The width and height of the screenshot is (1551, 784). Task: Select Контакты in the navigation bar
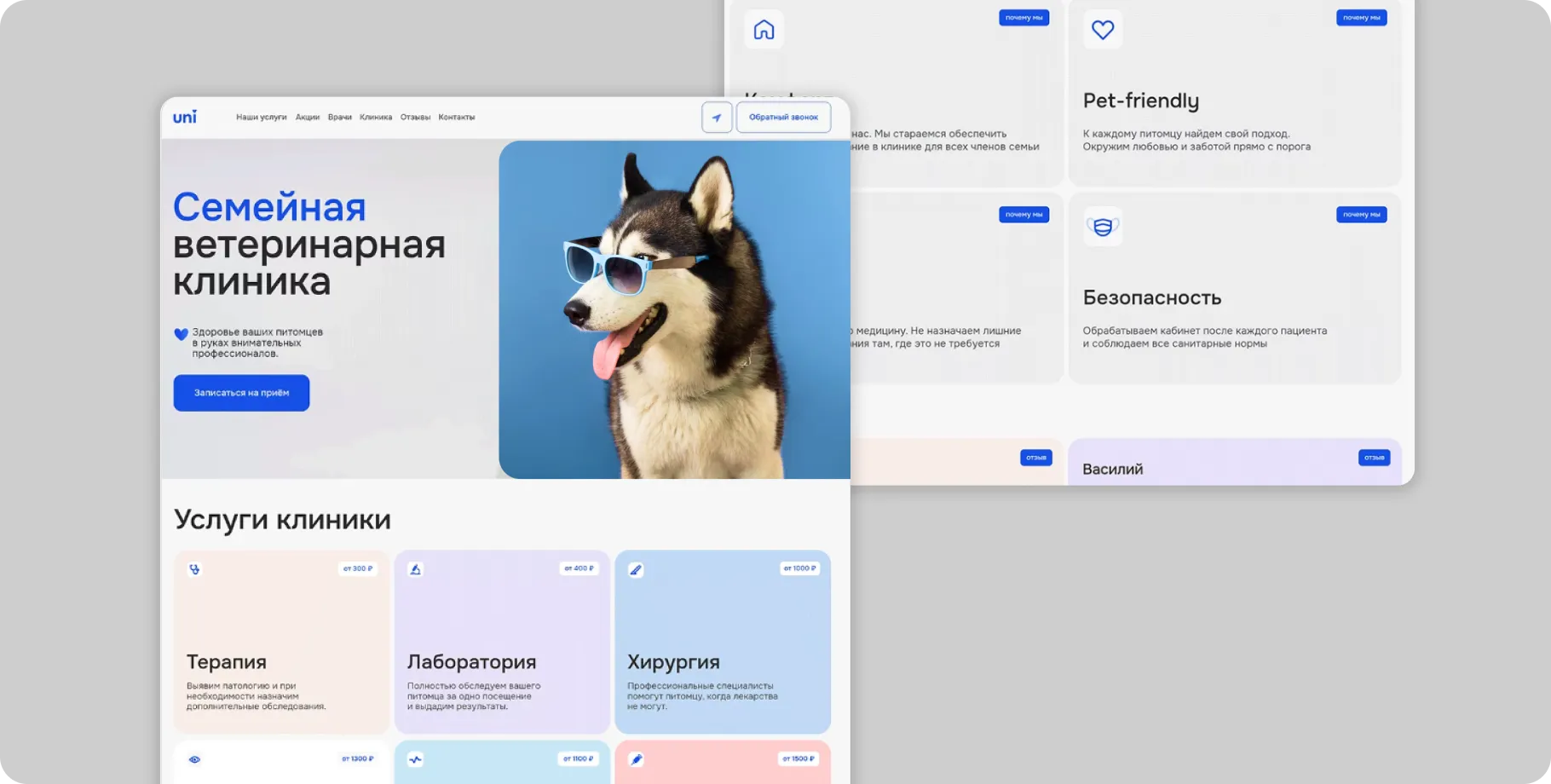click(x=458, y=117)
